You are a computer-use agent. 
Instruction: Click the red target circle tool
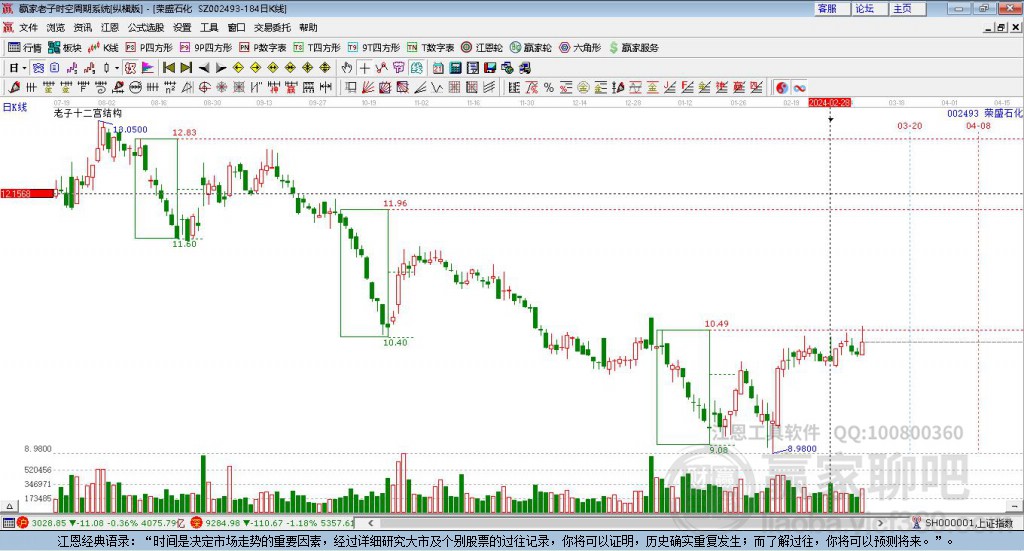(x=204, y=87)
